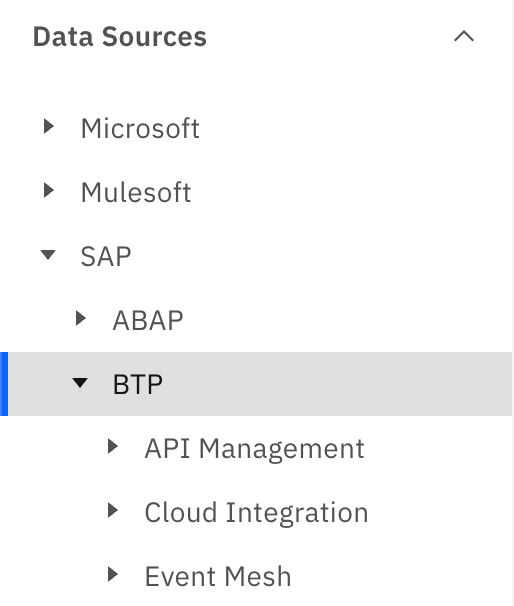
Task: Expand the Microsoft node arrow
Action: pos(49,126)
